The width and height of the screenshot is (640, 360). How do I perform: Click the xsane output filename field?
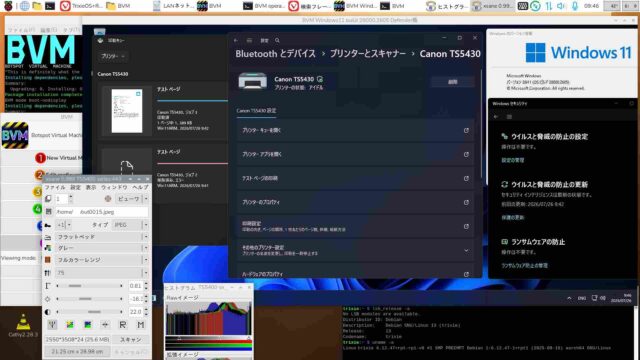[x=102, y=212]
